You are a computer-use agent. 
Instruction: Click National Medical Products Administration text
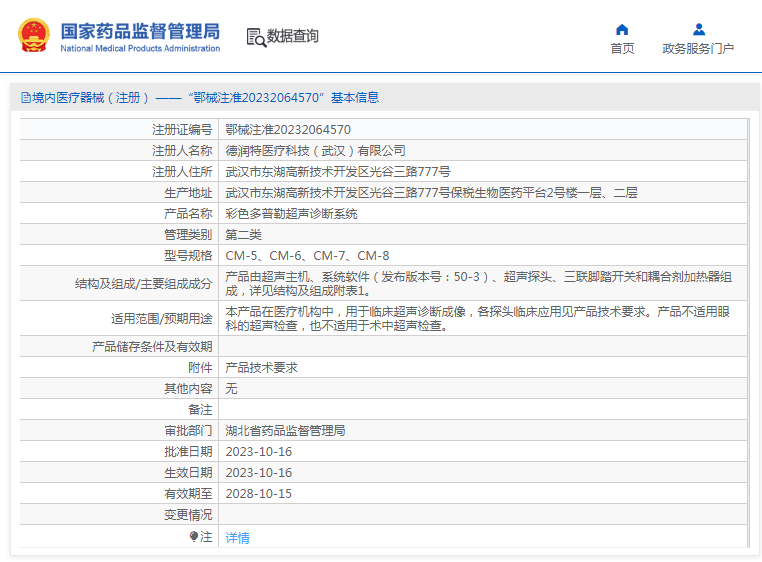coord(140,49)
